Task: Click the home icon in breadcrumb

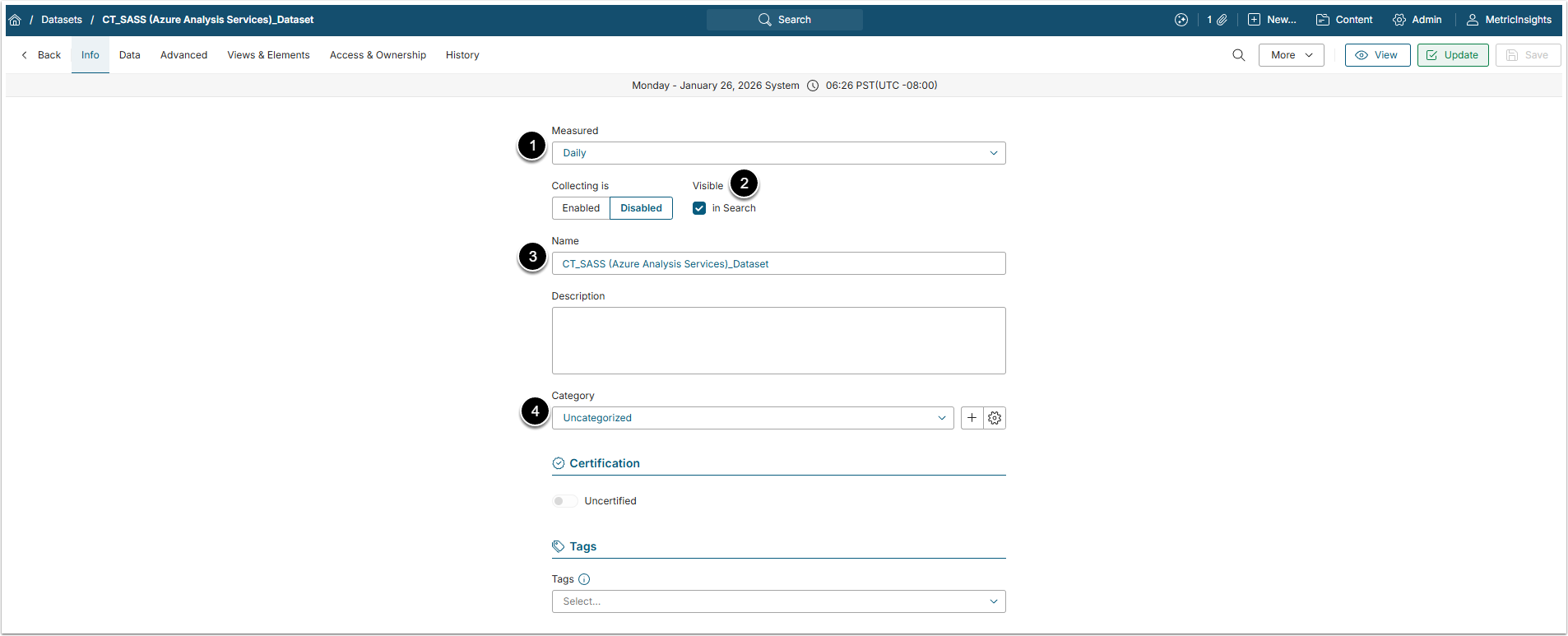Action: (x=15, y=20)
